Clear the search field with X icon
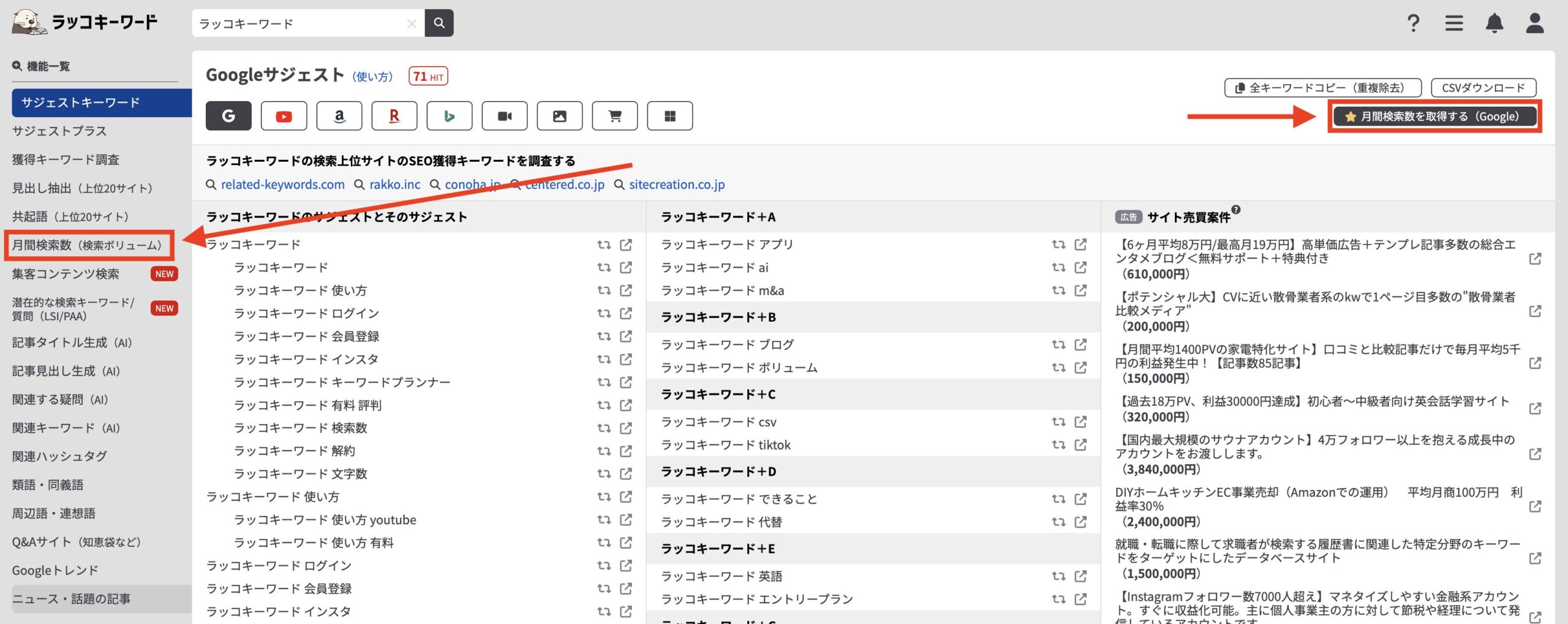 click(x=412, y=23)
